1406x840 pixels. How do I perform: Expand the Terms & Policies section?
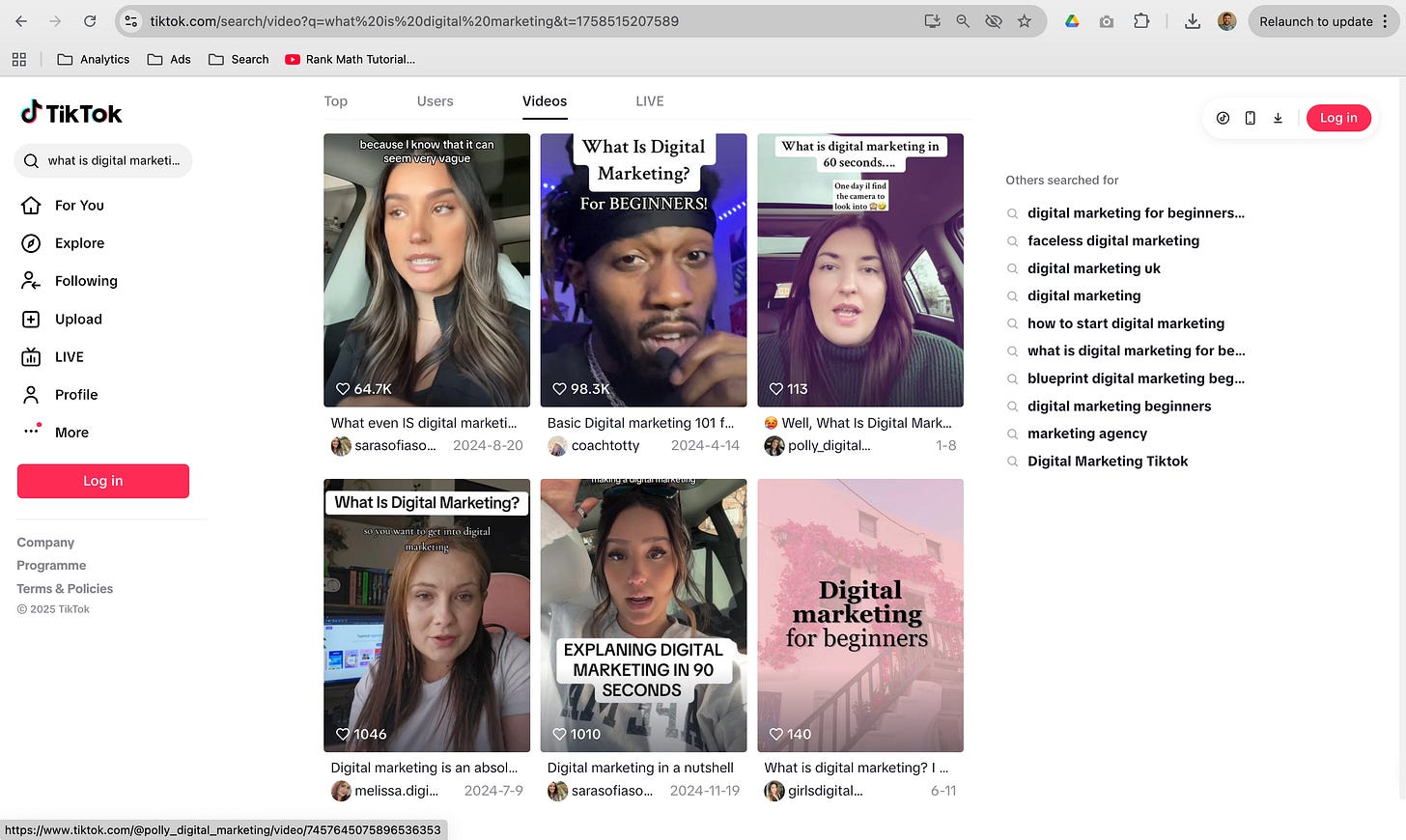65,589
